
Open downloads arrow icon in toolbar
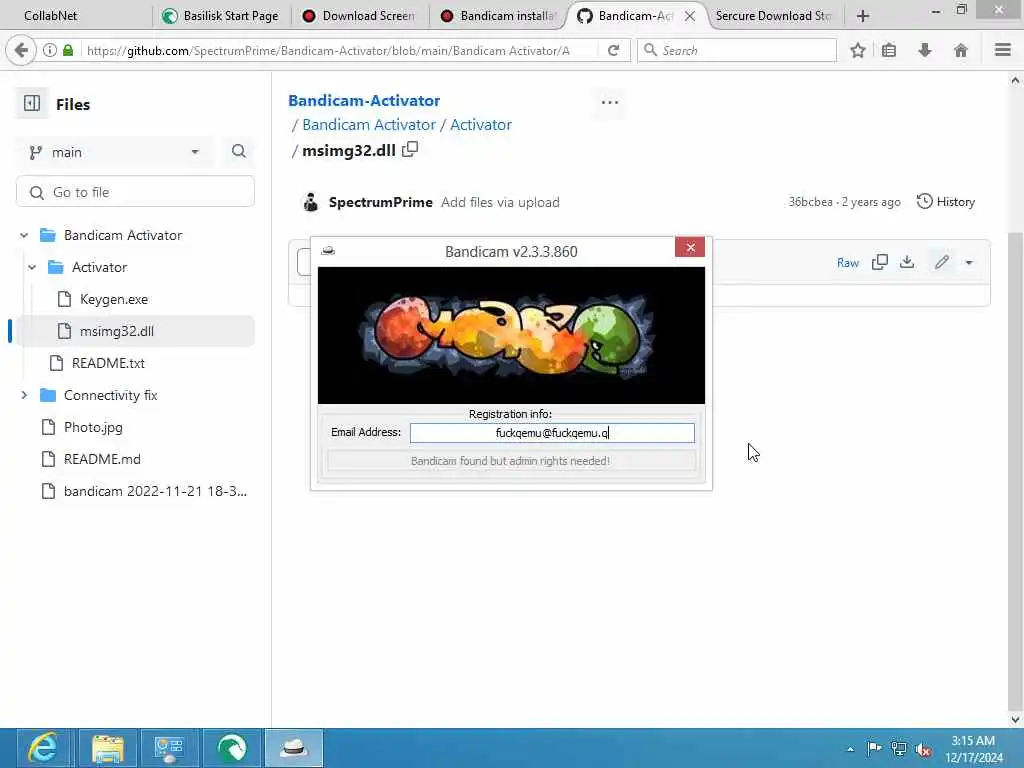(x=925, y=50)
